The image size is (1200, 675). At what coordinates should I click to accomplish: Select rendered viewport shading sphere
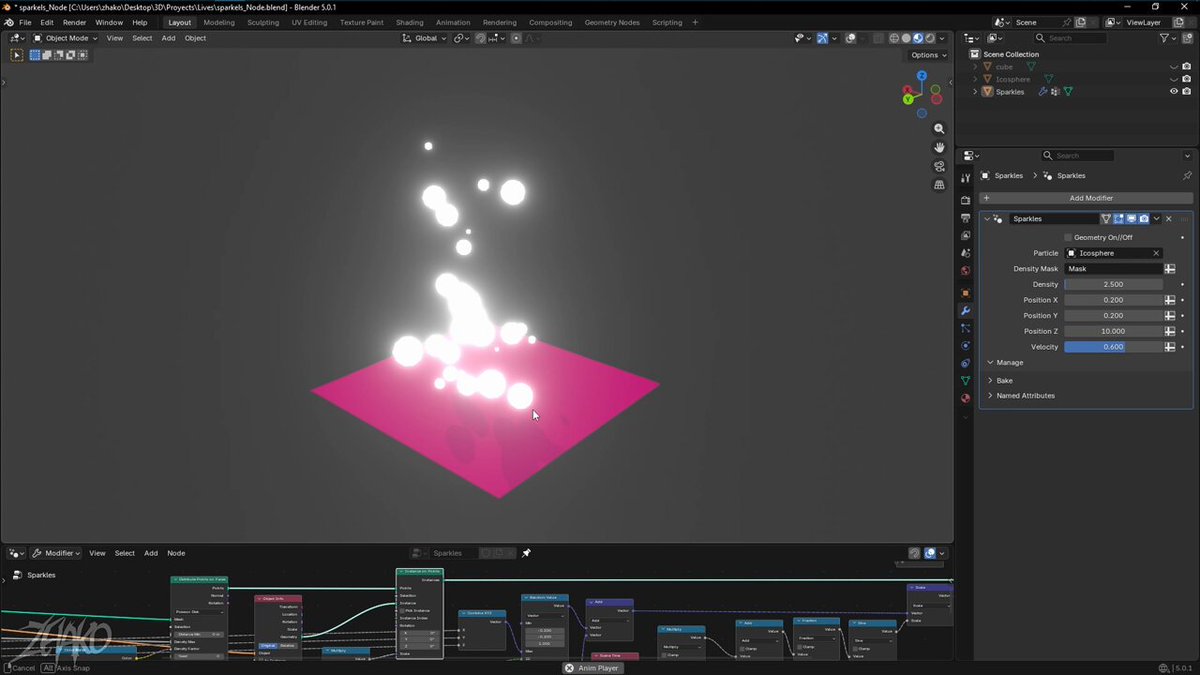(x=929, y=38)
